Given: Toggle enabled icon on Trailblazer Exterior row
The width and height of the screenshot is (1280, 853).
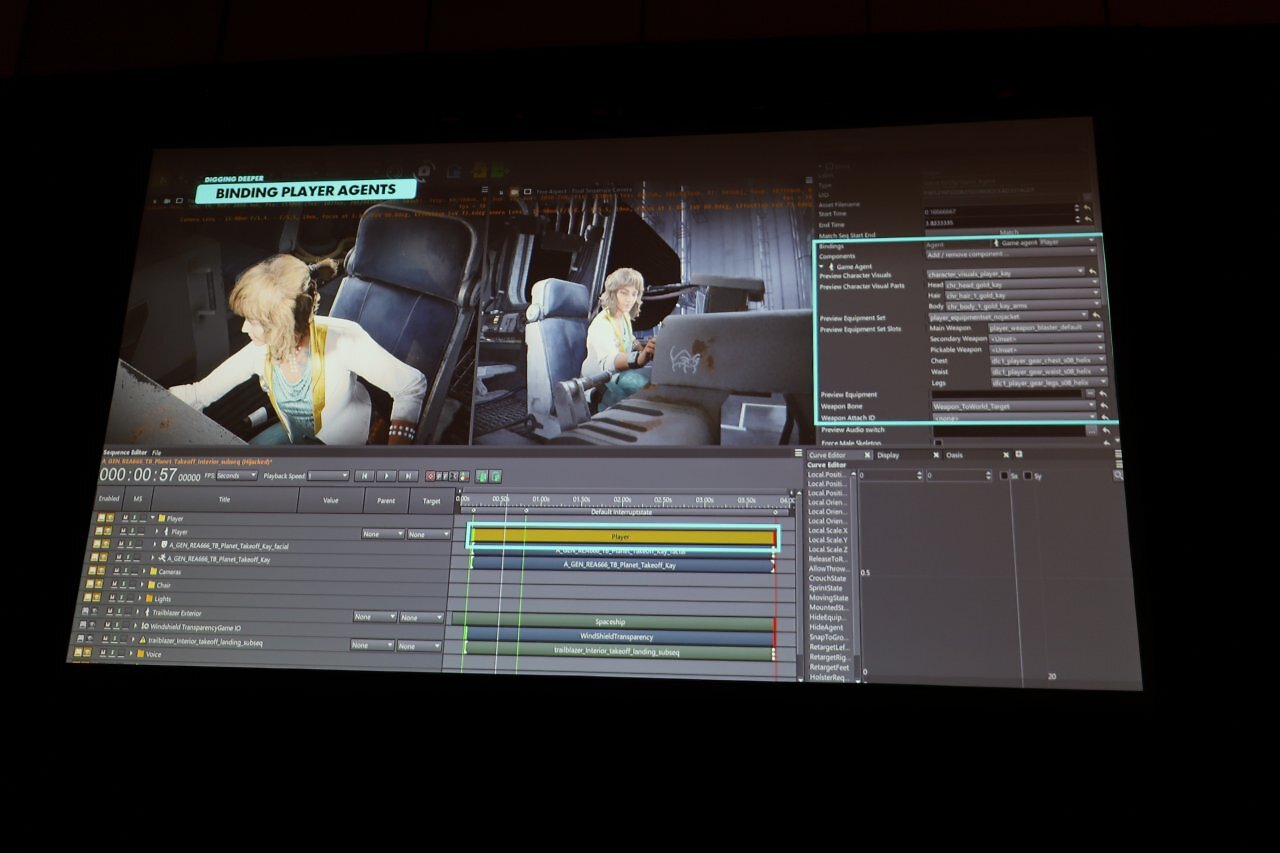Looking at the screenshot, I should pos(84,611).
